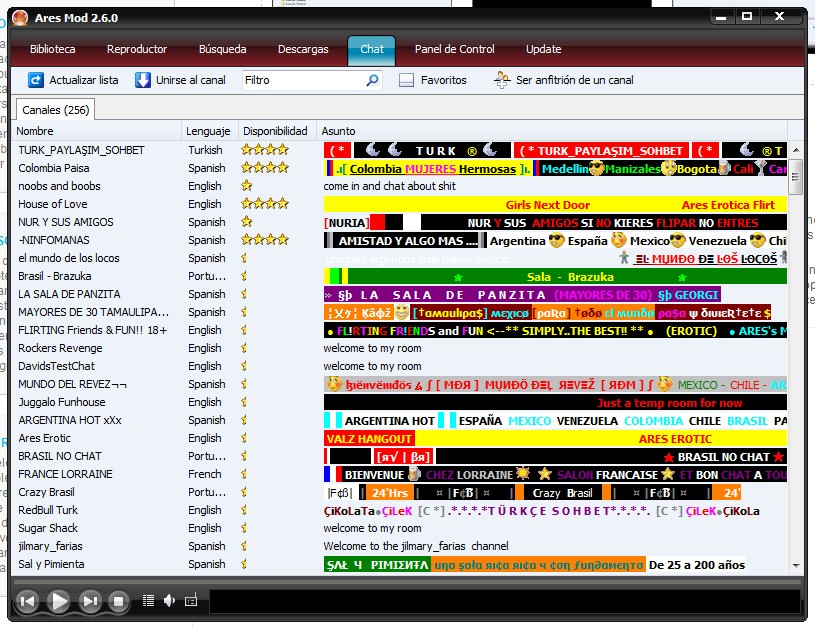Select the Rockers Revenge channel
815x629 pixels.
click(x=399, y=348)
